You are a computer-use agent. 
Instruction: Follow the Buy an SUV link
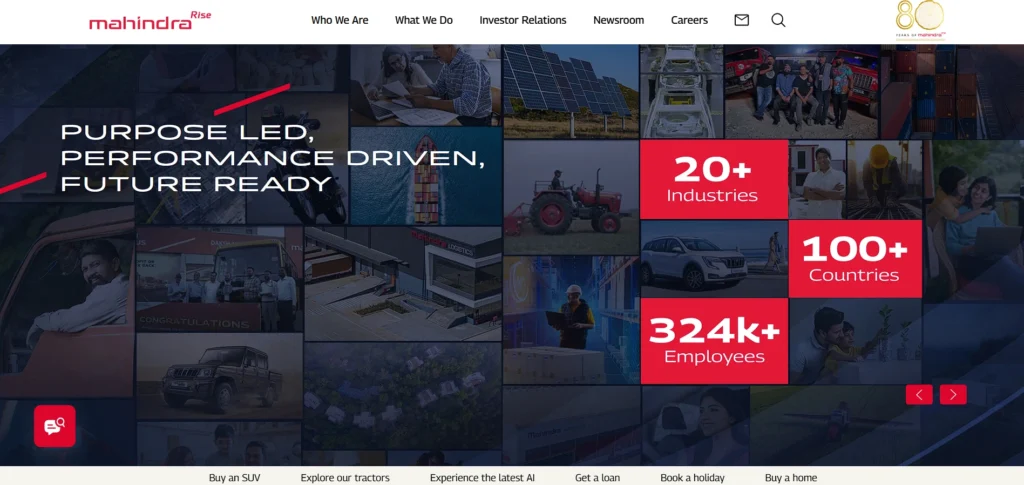tap(234, 478)
